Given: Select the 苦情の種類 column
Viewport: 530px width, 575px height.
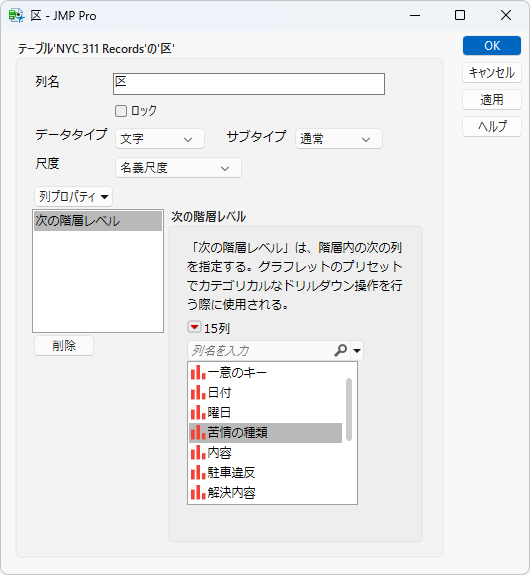Looking at the screenshot, I should coord(266,433).
